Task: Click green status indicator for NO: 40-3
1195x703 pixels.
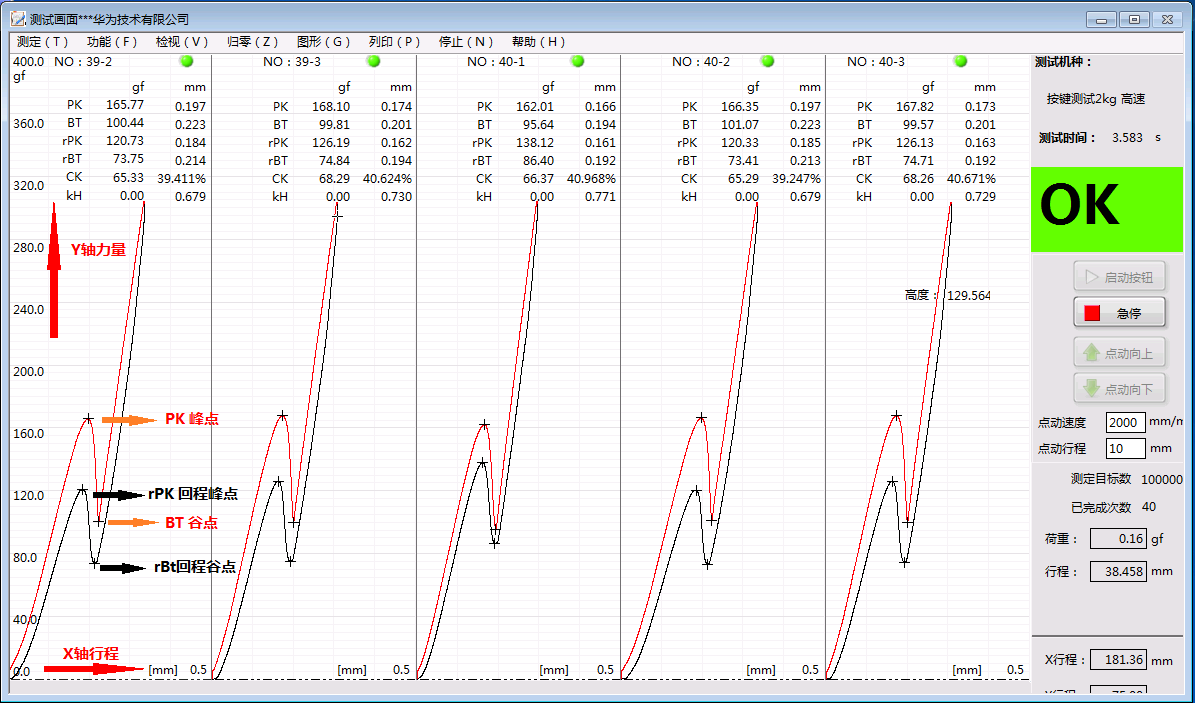Action: click(x=960, y=61)
